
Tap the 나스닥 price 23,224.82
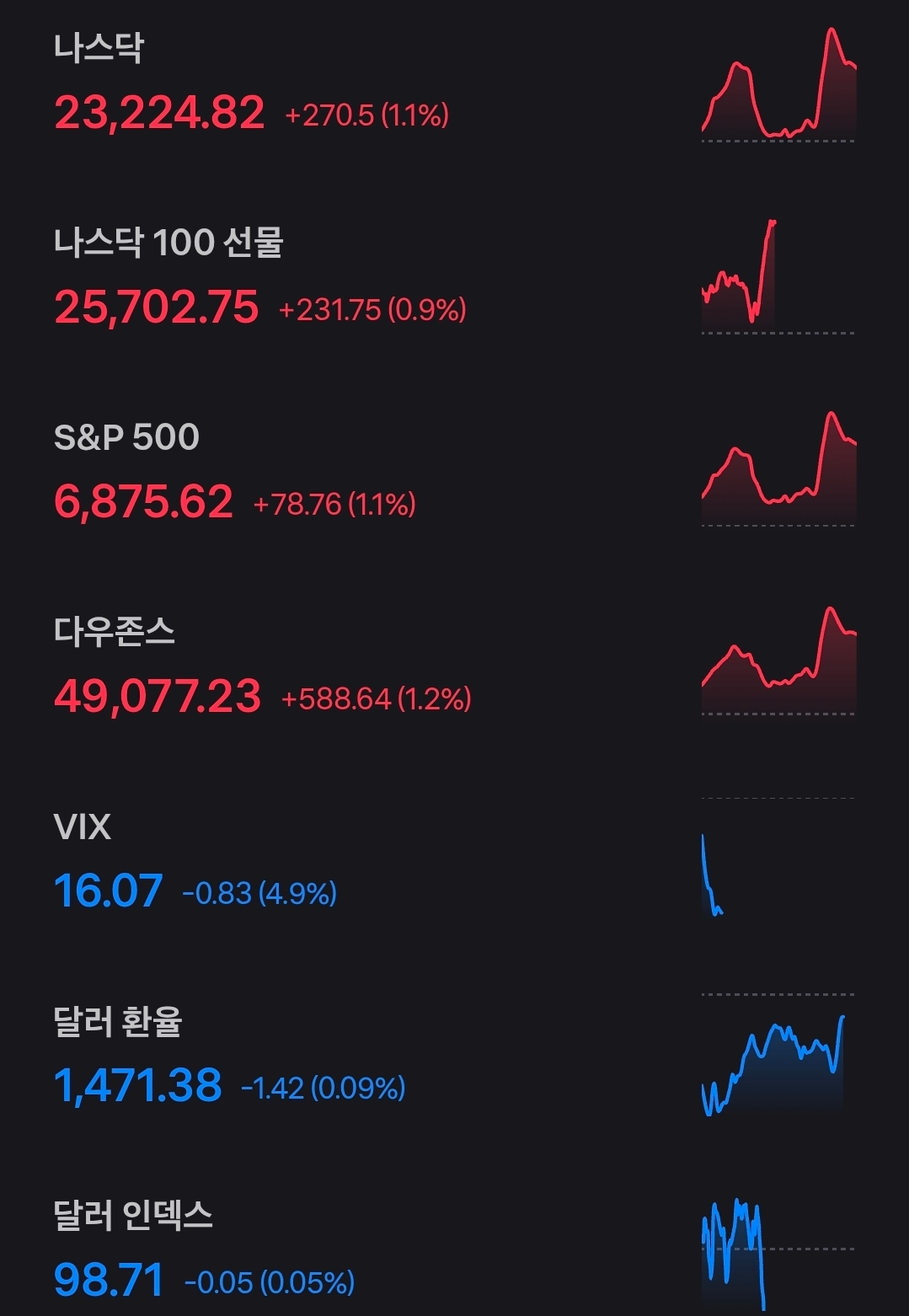(x=159, y=113)
